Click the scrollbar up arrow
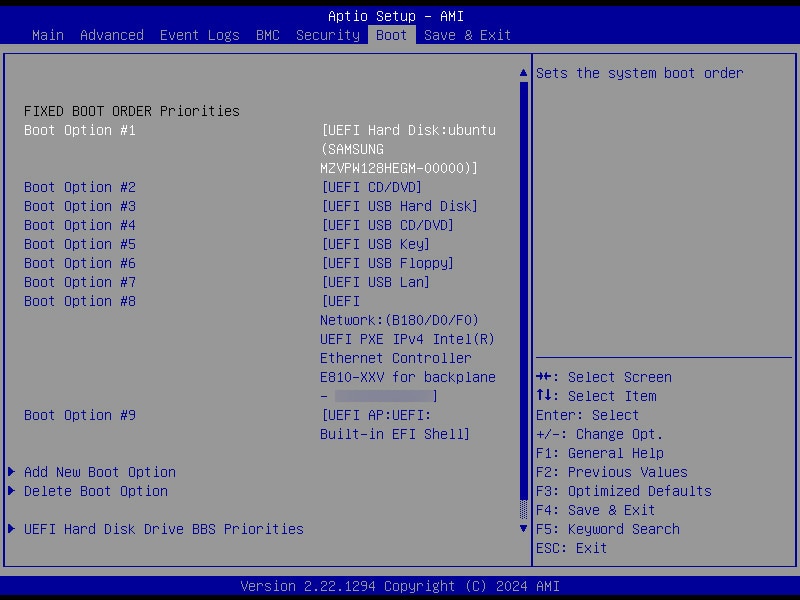800x600 pixels. click(x=523, y=73)
